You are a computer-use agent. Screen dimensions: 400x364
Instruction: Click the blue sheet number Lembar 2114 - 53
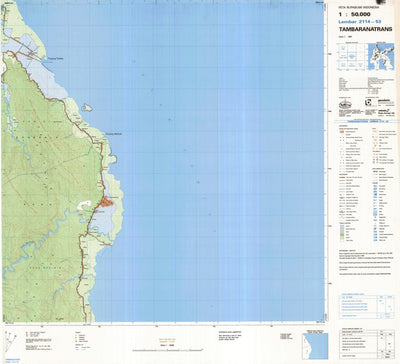[360, 22]
